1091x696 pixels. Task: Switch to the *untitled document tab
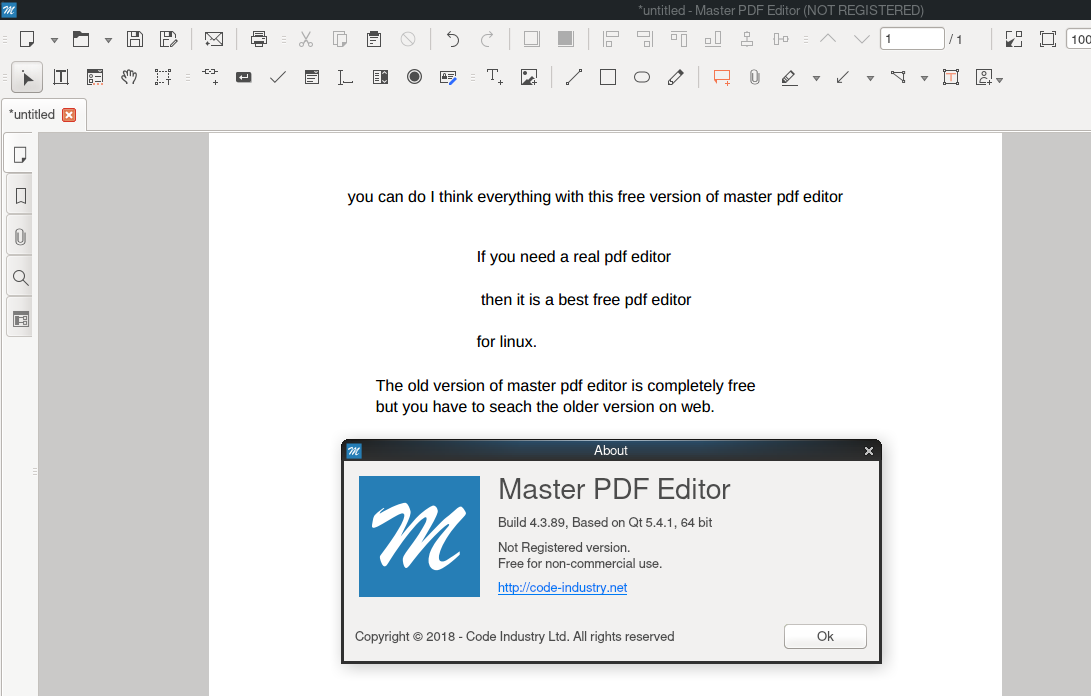tap(33, 114)
